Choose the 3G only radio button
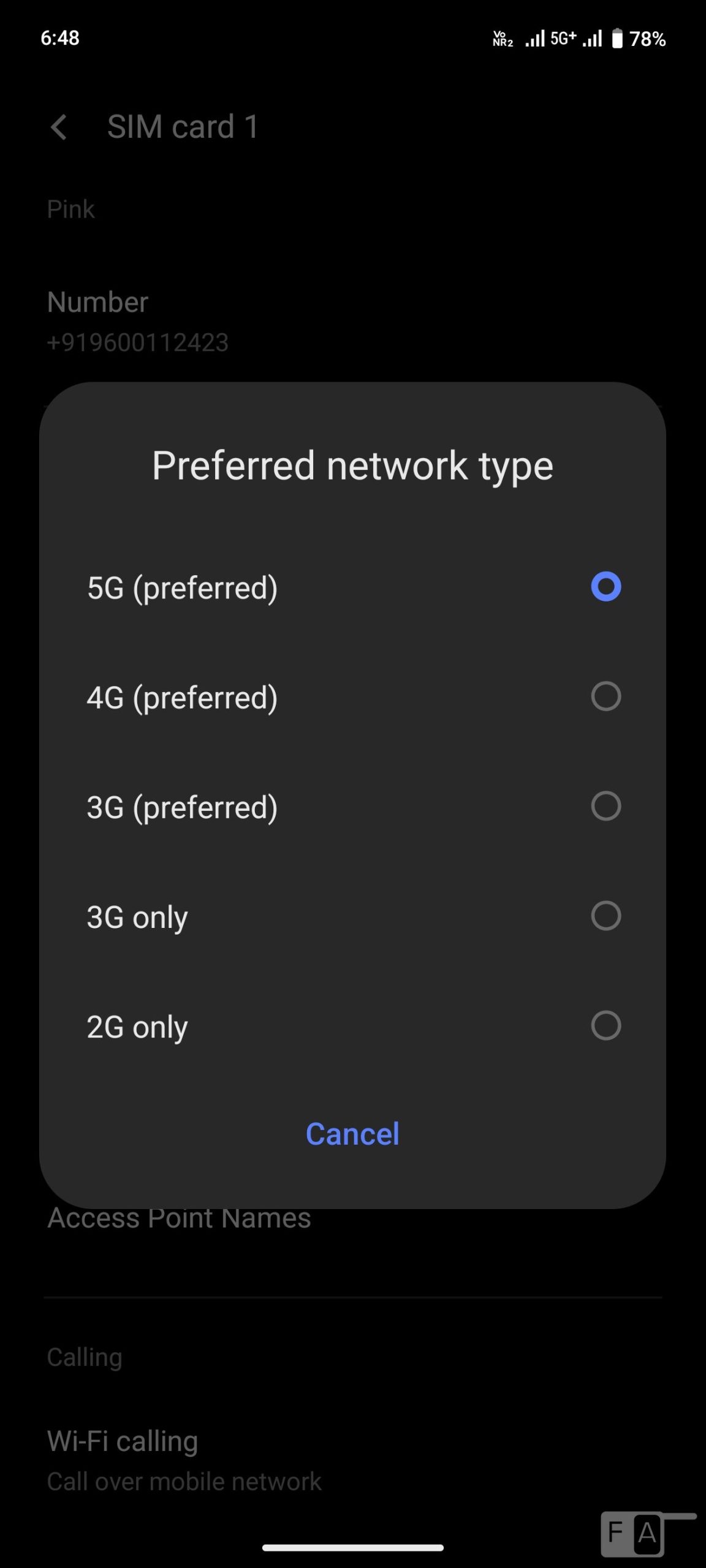Viewport: 706px width, 1568px height. pyautogui.click(x=605, y=916)
